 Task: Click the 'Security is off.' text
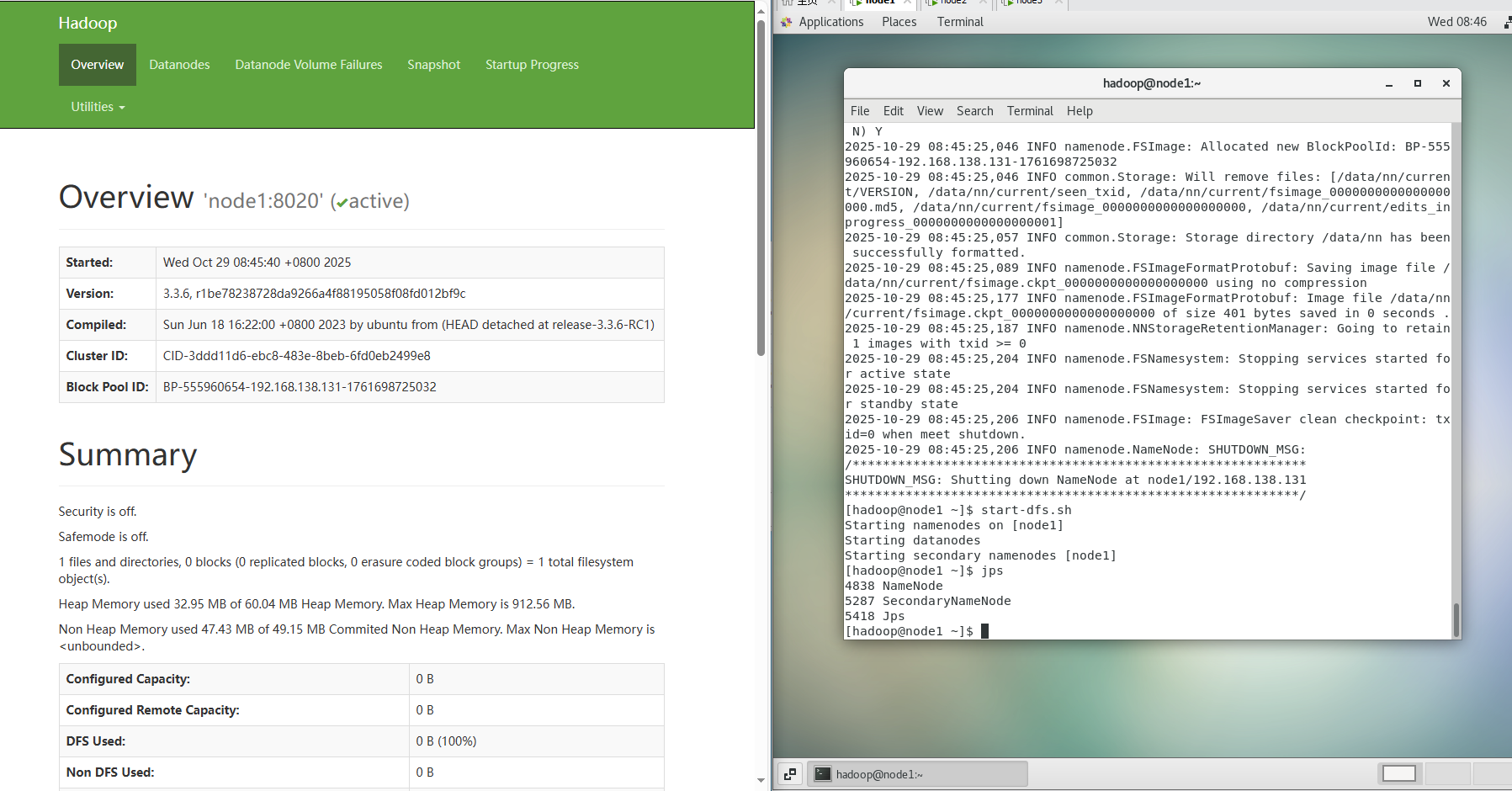[98, 512]
